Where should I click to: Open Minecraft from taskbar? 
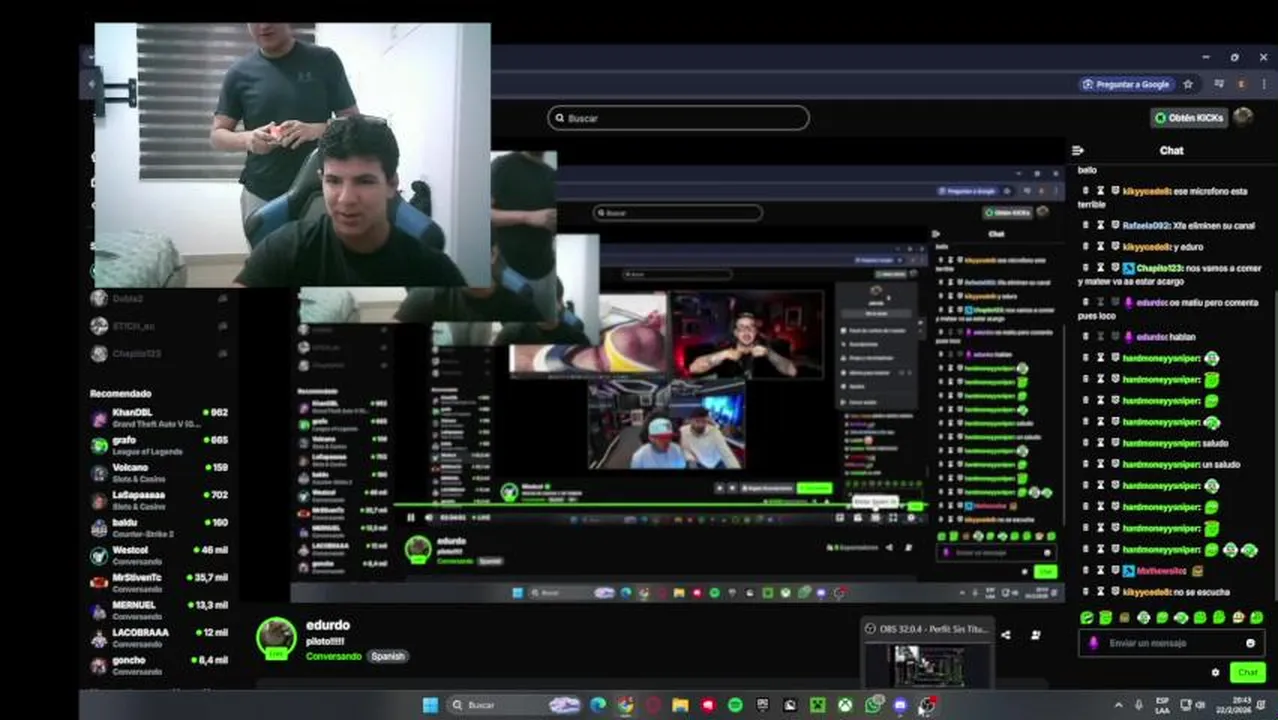click(817, 705)
